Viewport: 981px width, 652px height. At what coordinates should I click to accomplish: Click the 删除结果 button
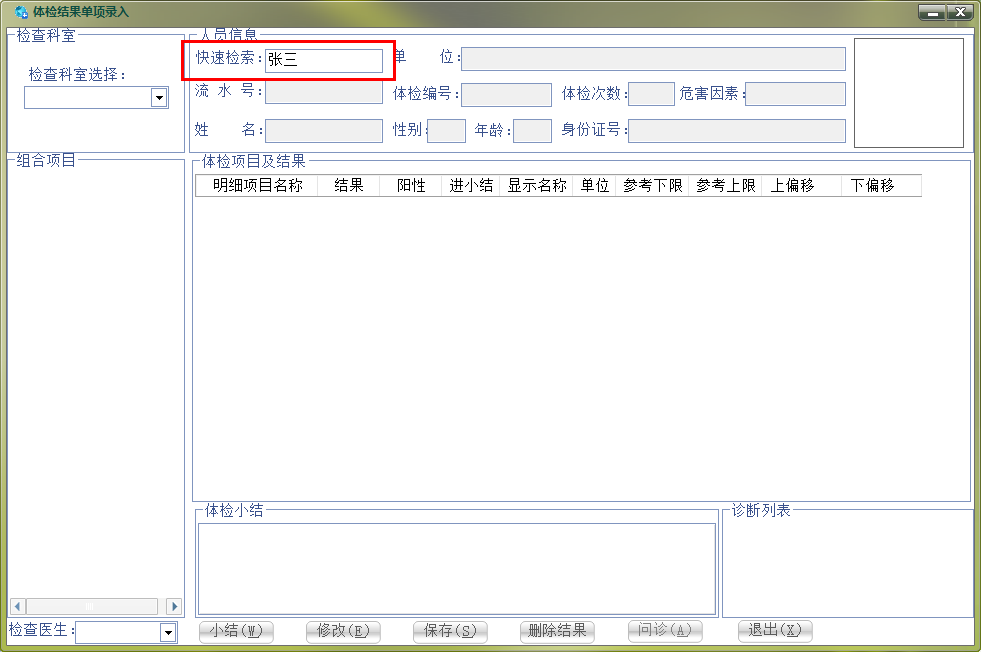557,631
